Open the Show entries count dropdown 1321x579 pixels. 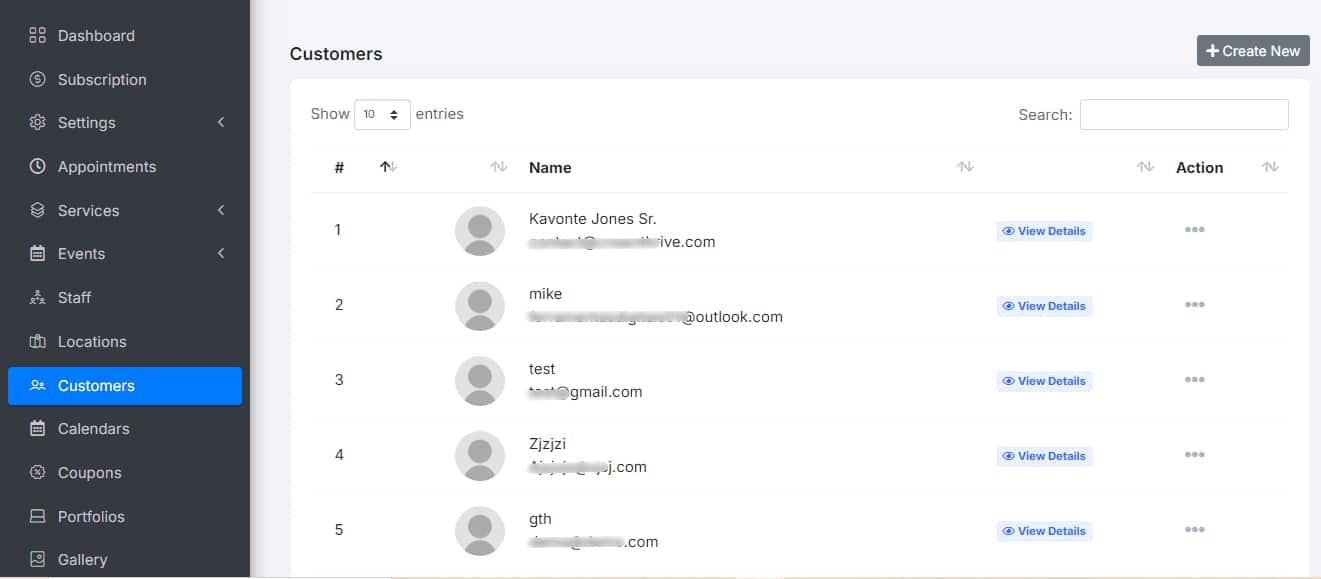click(382, 115)
